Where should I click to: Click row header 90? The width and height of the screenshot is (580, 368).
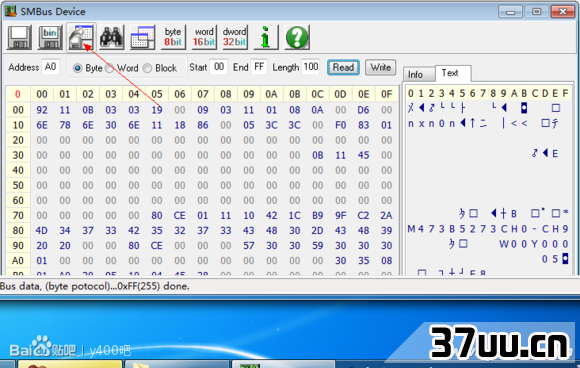click(18, 246)
